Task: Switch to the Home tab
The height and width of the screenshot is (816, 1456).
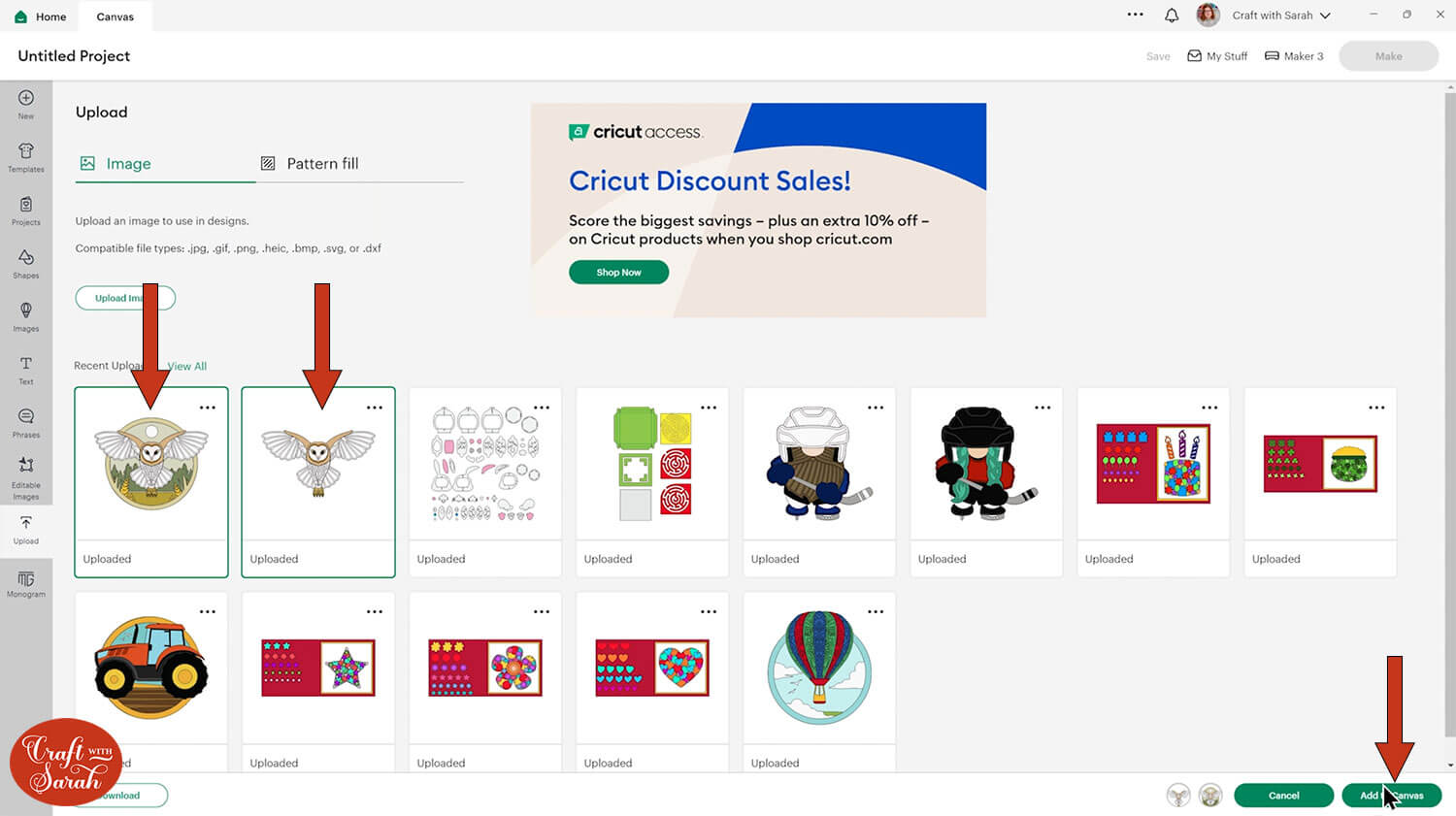Action: 41,16
